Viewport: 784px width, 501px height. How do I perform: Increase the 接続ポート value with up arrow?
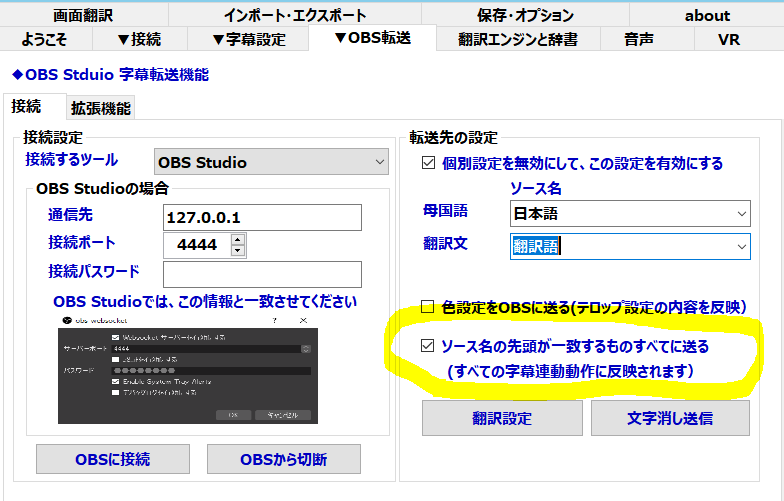238,240
